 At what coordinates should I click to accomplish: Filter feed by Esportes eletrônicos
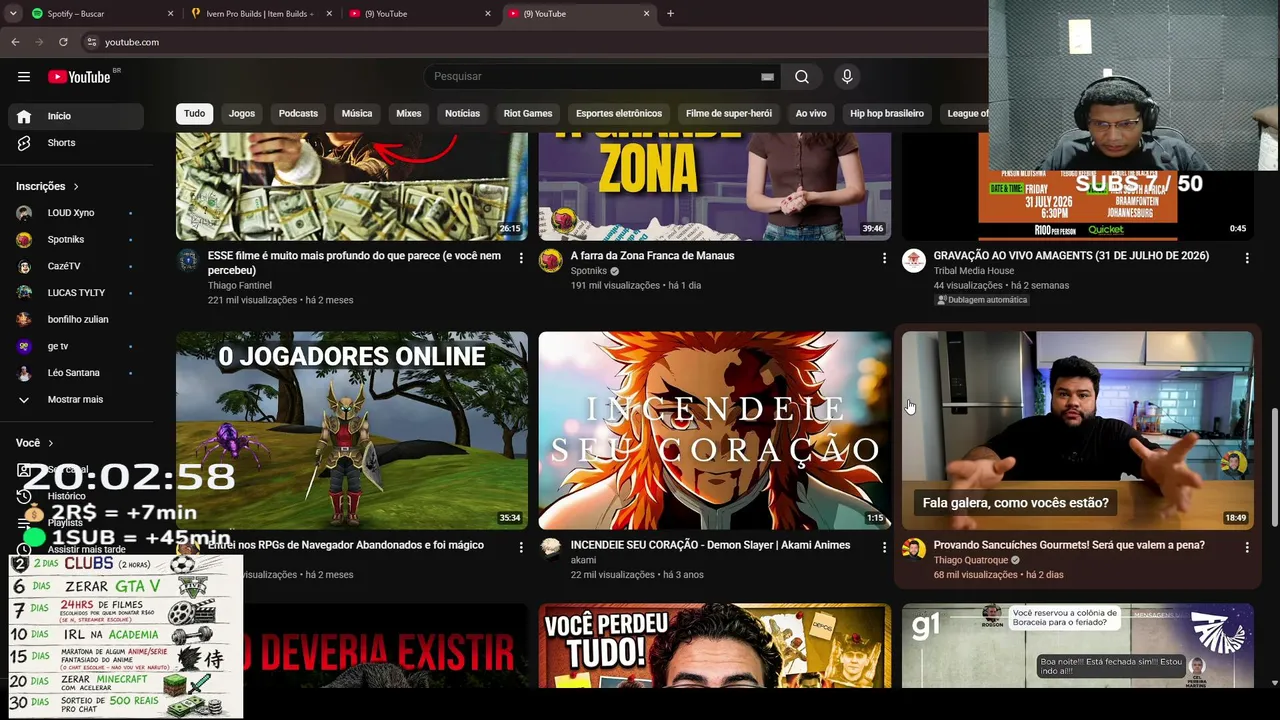(619, 114)
